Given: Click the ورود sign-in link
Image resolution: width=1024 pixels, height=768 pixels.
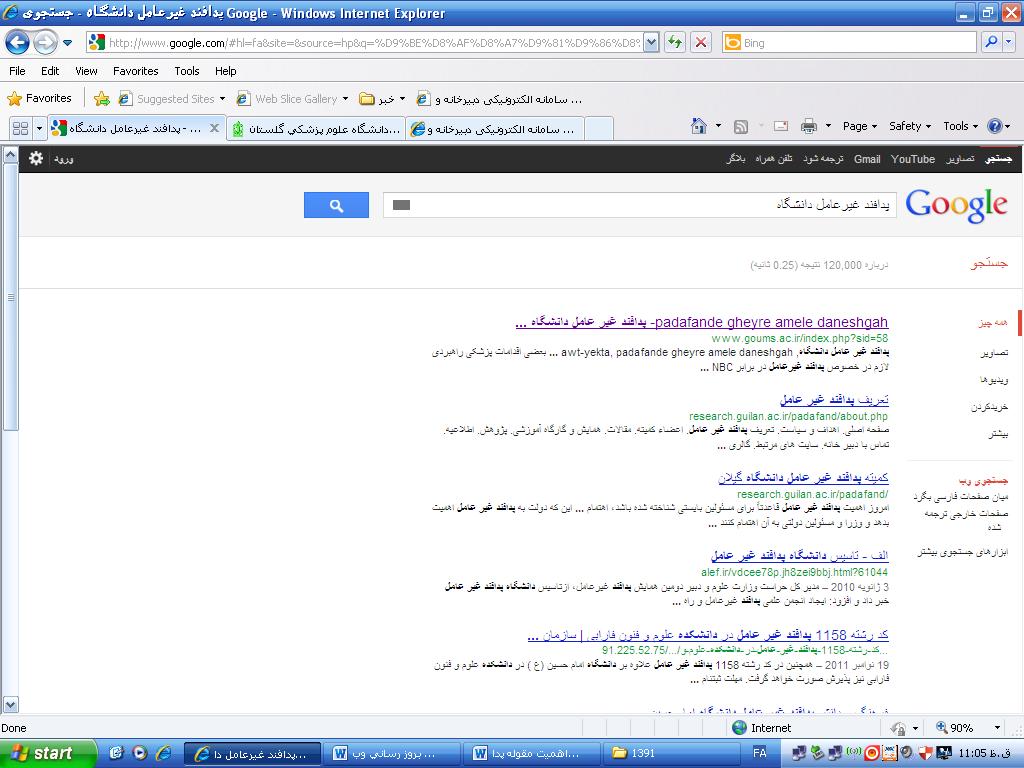Looking at the screenshot, I should (x=63, y=159).
